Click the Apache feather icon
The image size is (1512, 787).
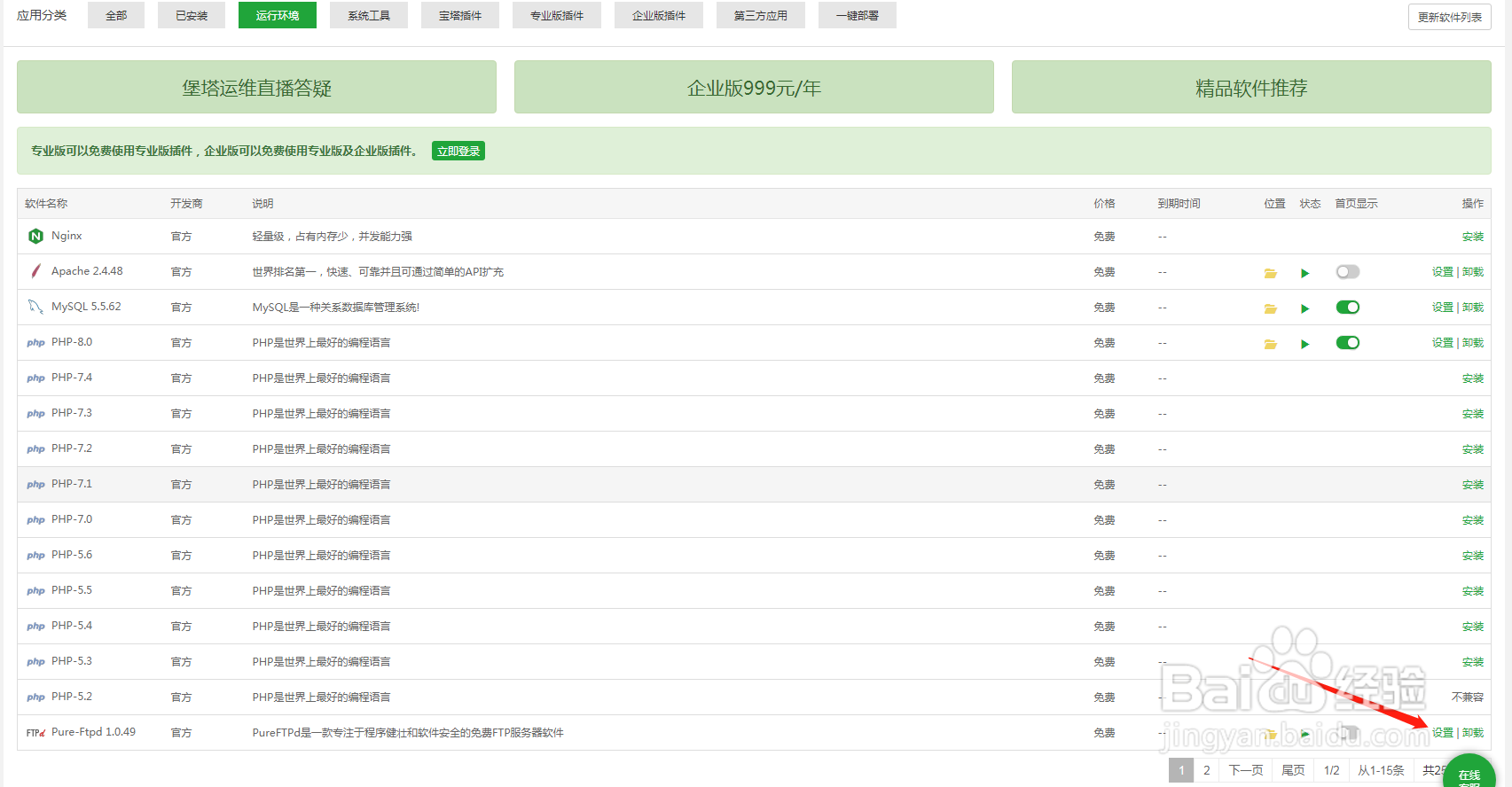(35, 271)
